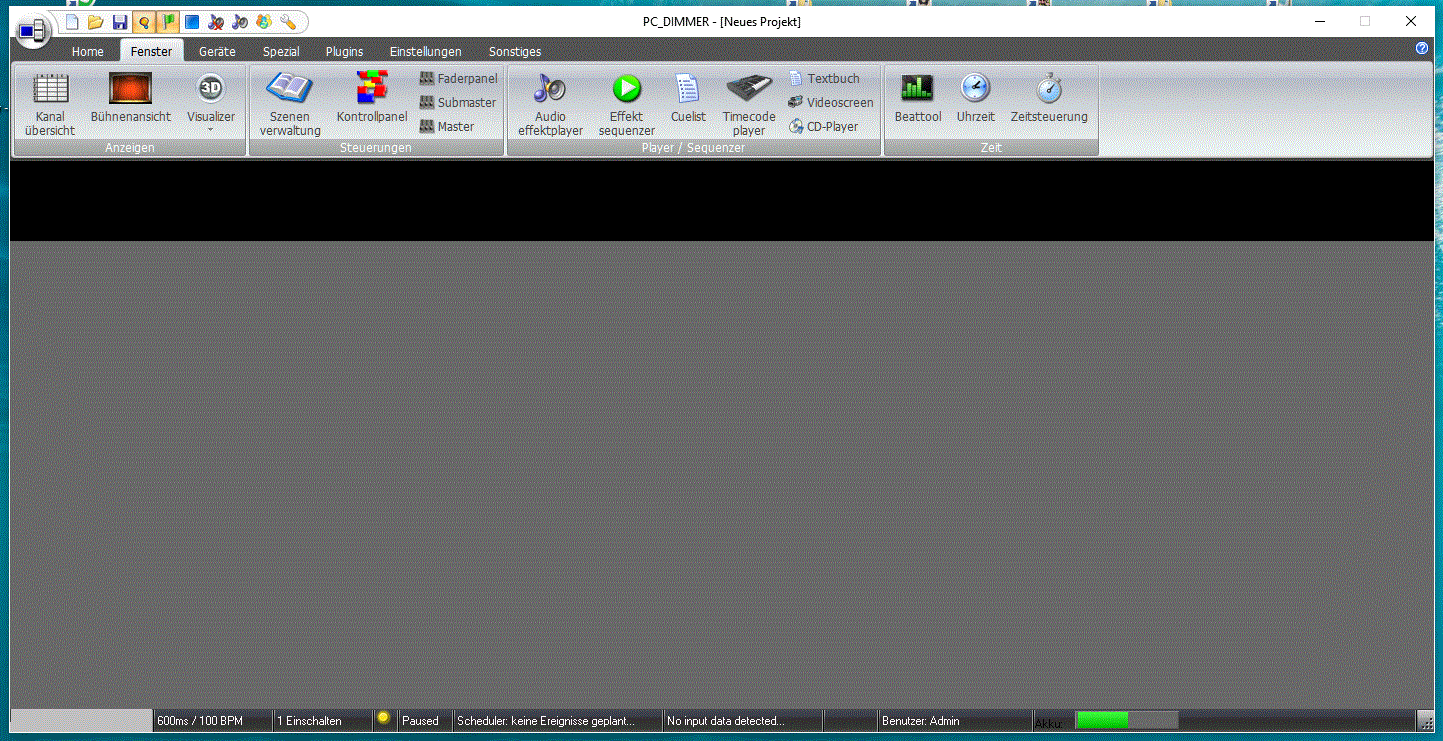
Task: Click the Faderpanel button
Action: (458, 78)
